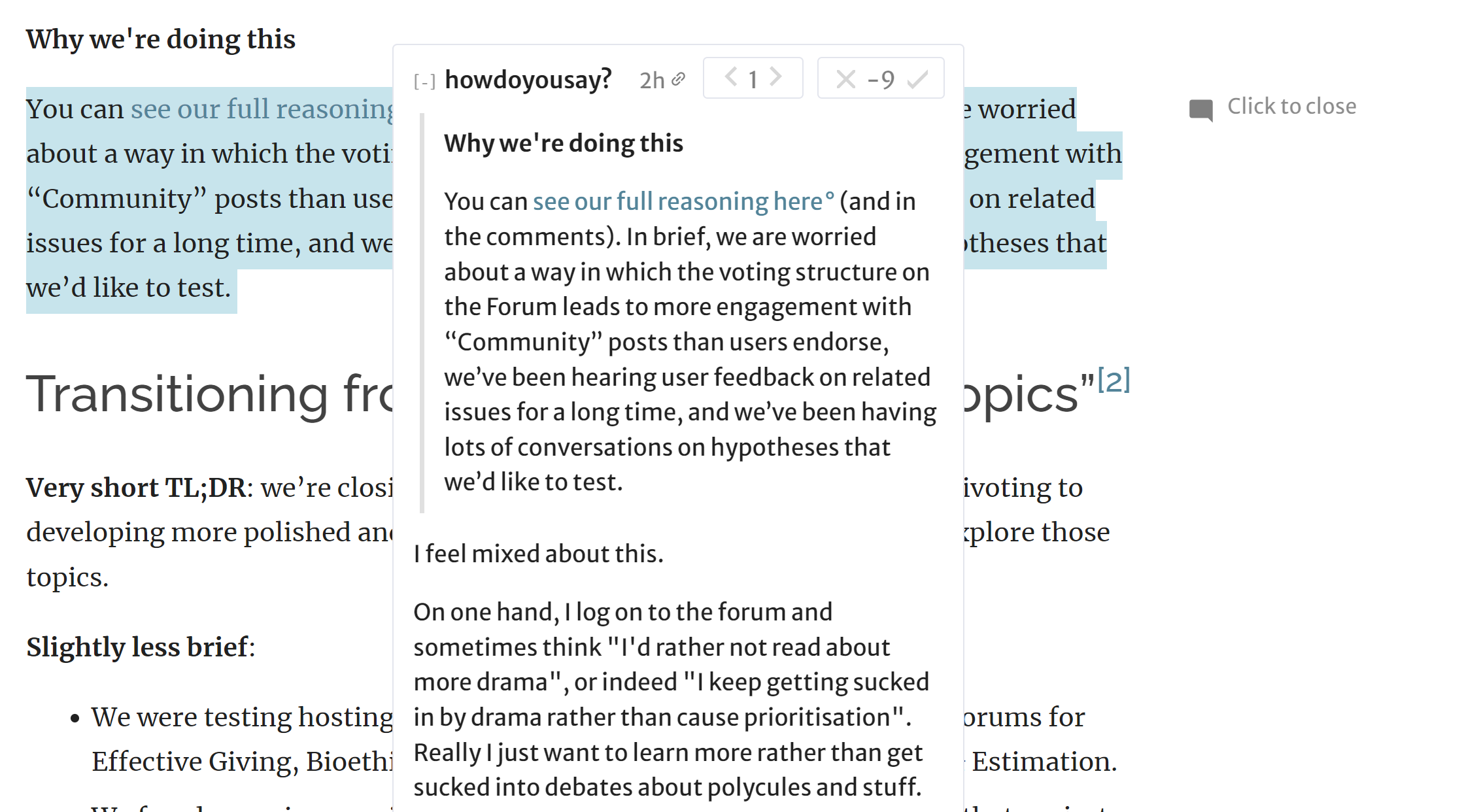Click the bold quoted heading inside the comment
Viewport: 1462px width, 812px height.
(x=563, y=143)
